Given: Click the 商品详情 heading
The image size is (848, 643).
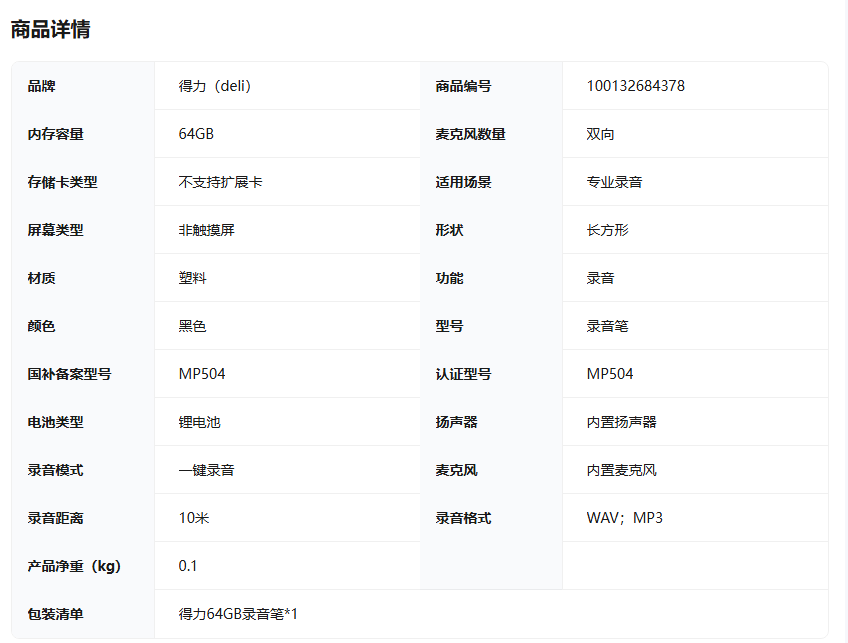Looking at the screenshot, I should [x=50, y=30].
